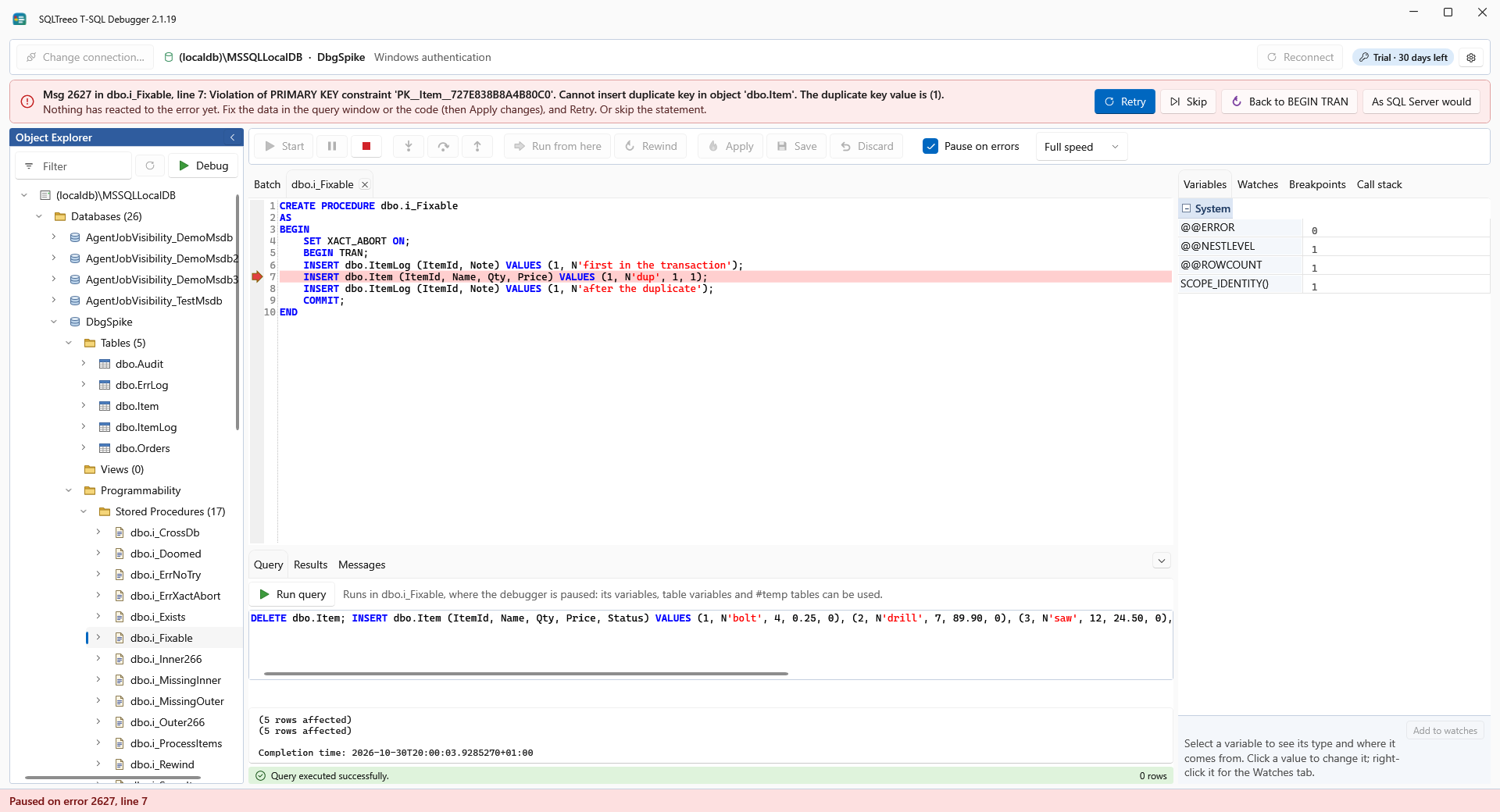This screenshot has height=812, width=1500.
Task: Collapse the bottom panel with the chevron
Action: click(1162, 561)
